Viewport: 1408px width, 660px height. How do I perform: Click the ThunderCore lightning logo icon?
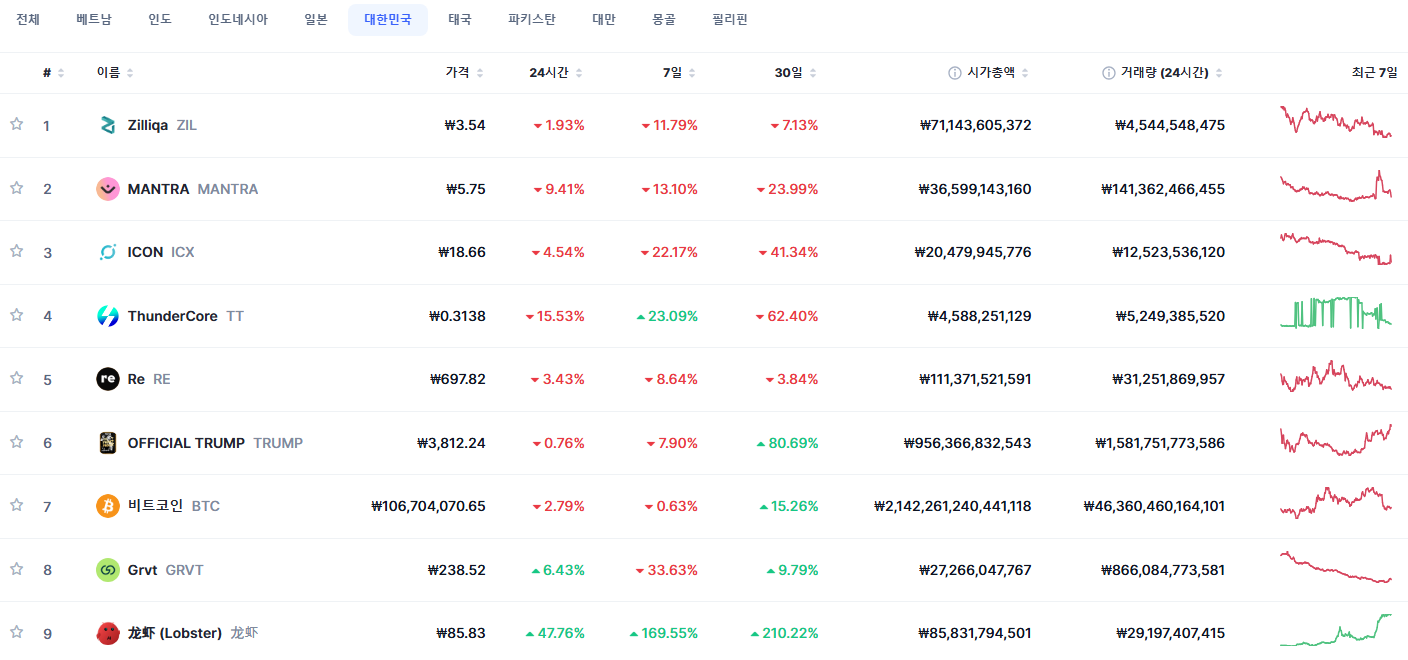coord(107,316)
